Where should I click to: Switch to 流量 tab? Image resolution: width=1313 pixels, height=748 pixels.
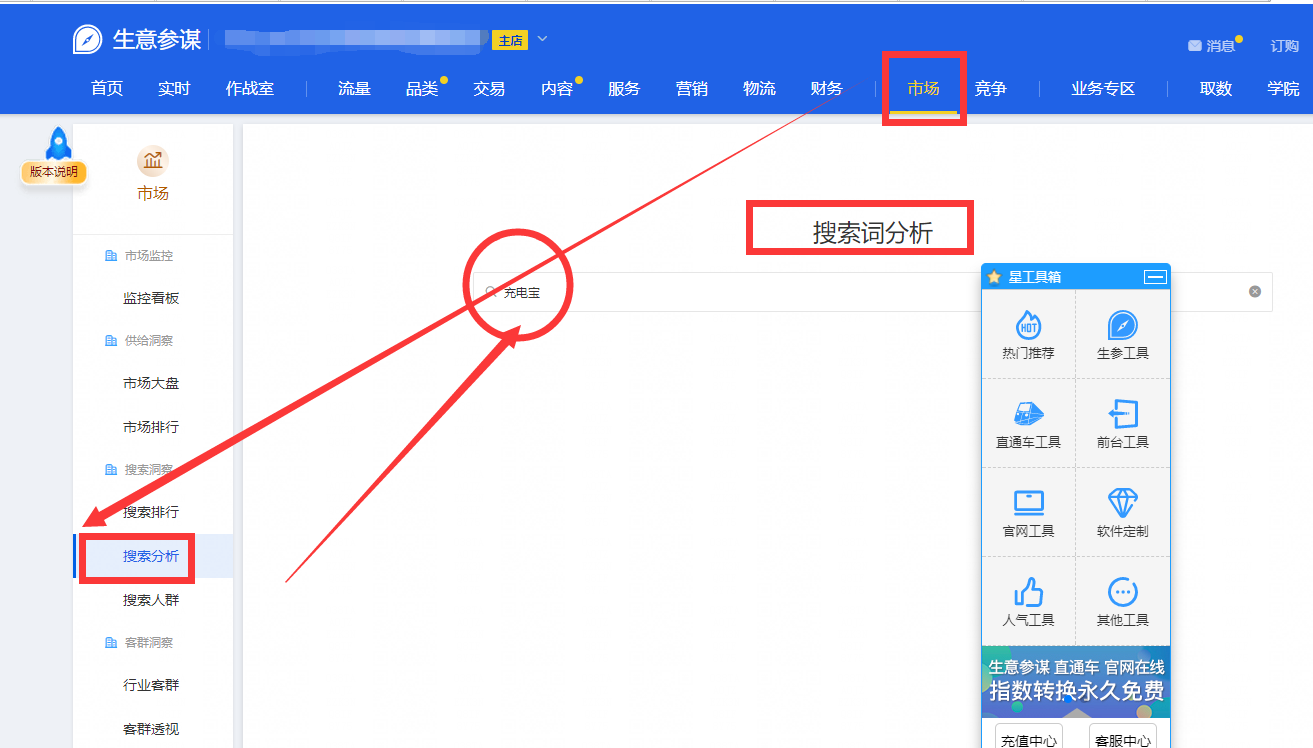355,89
